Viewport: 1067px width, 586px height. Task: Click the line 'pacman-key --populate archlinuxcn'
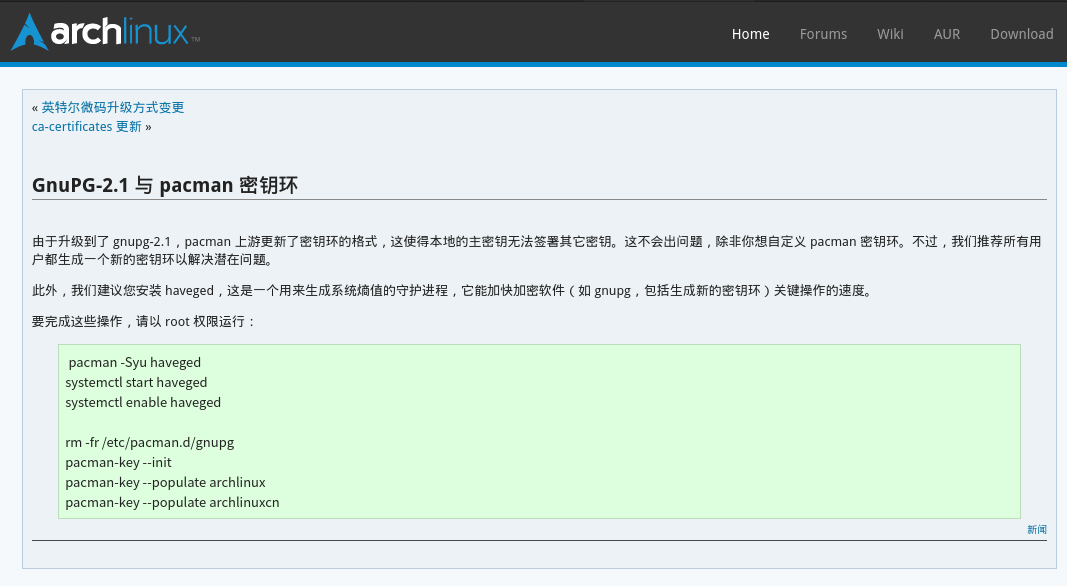coord(172,502)
